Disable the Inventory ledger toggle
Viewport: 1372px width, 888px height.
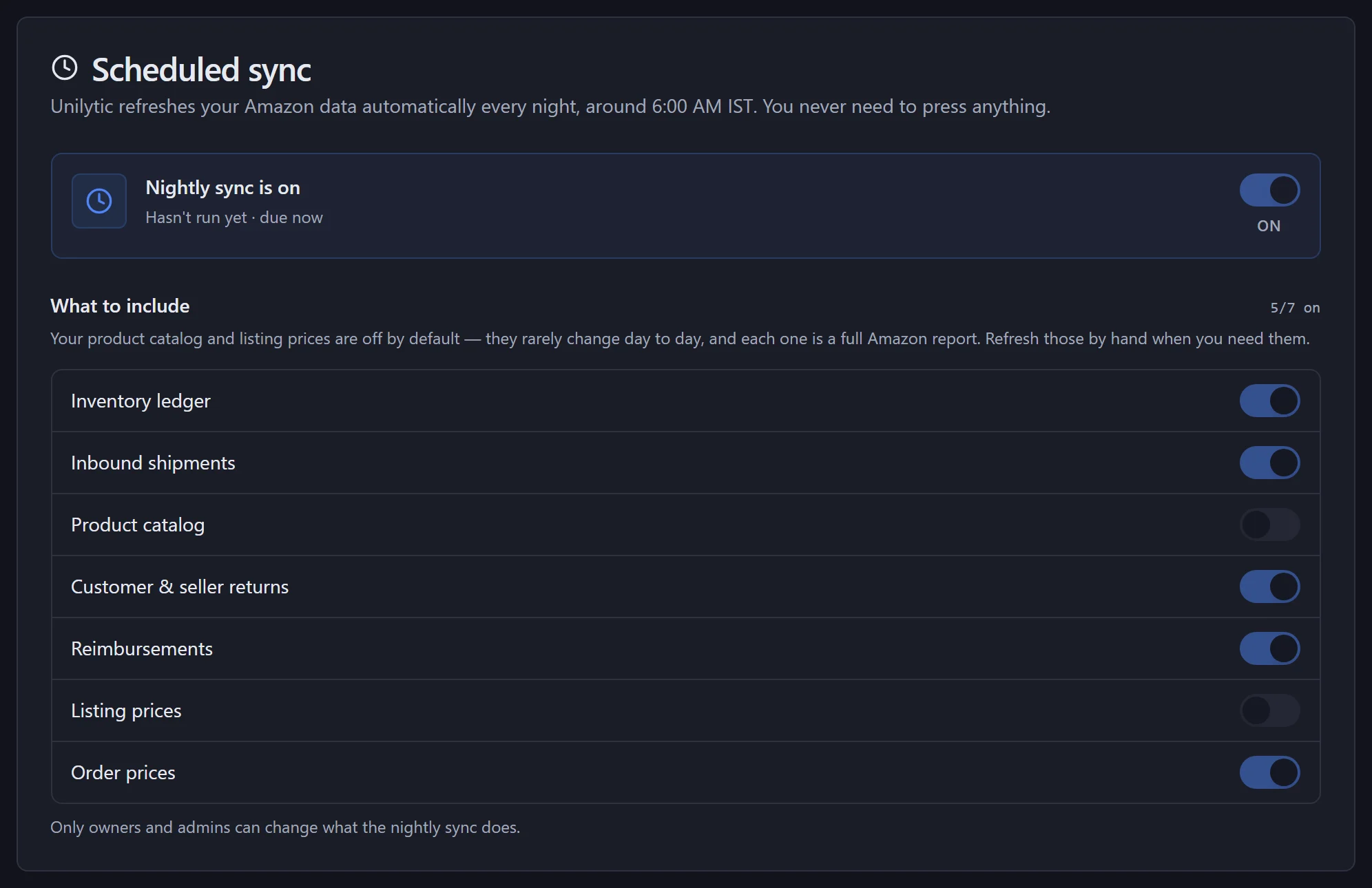click(1269, 401)
